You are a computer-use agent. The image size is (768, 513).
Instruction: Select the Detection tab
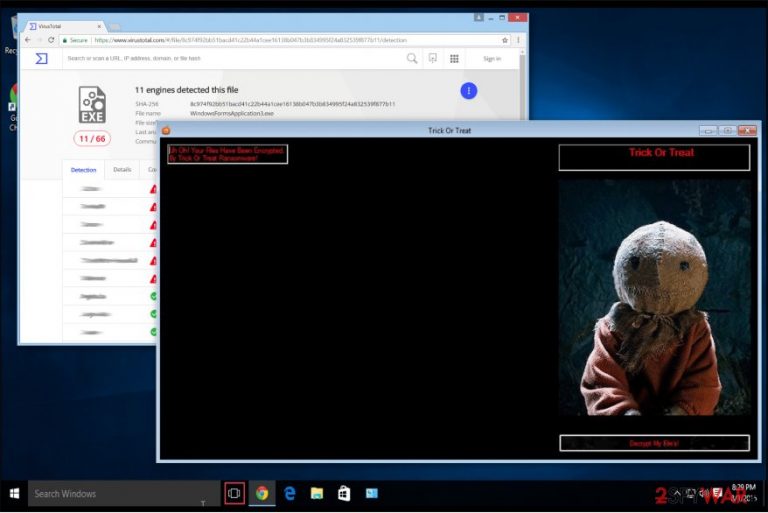pyautogui.click(x=84, y=170)
